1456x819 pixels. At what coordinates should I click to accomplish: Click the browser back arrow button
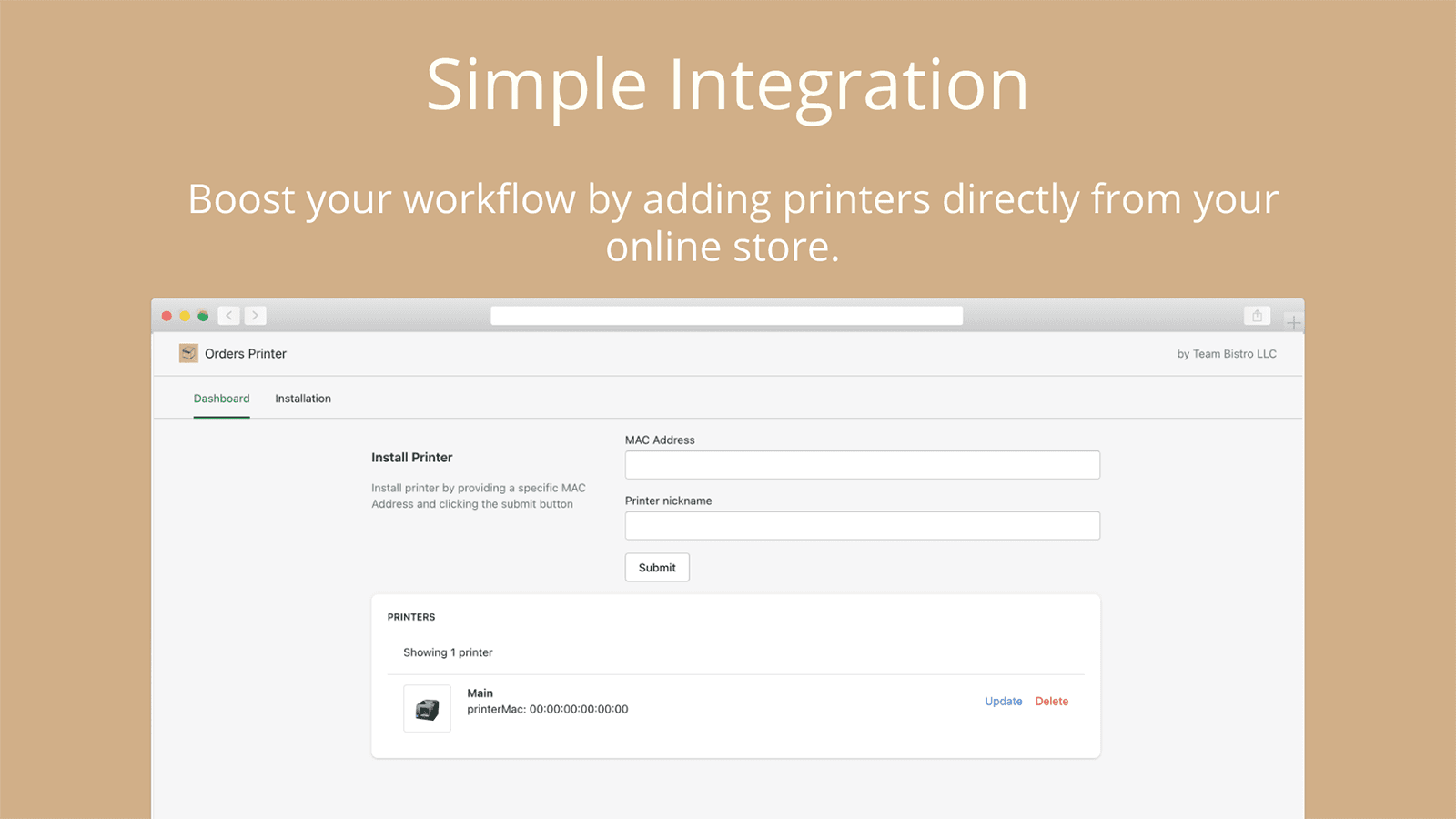229,316
